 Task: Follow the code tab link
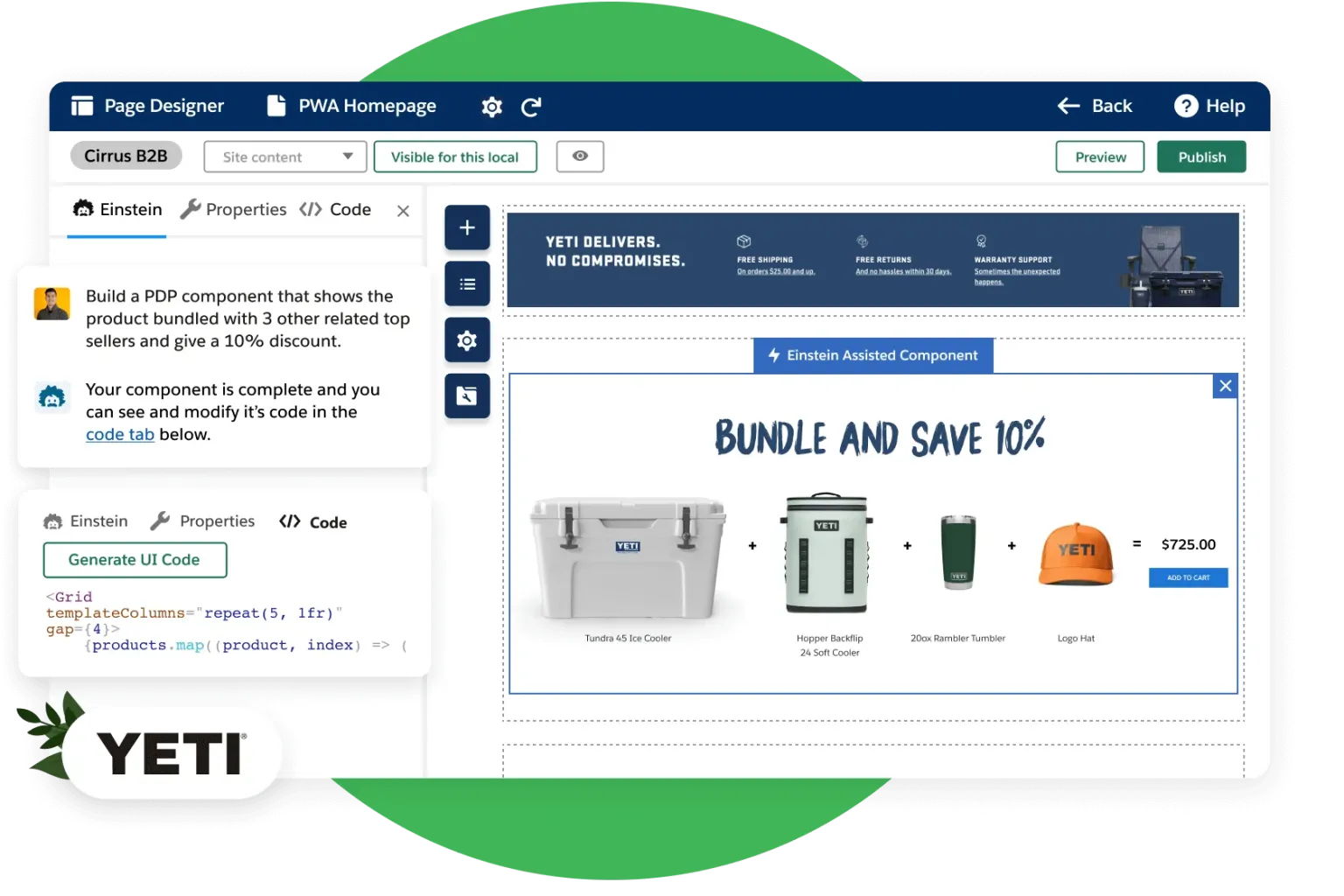120,435
